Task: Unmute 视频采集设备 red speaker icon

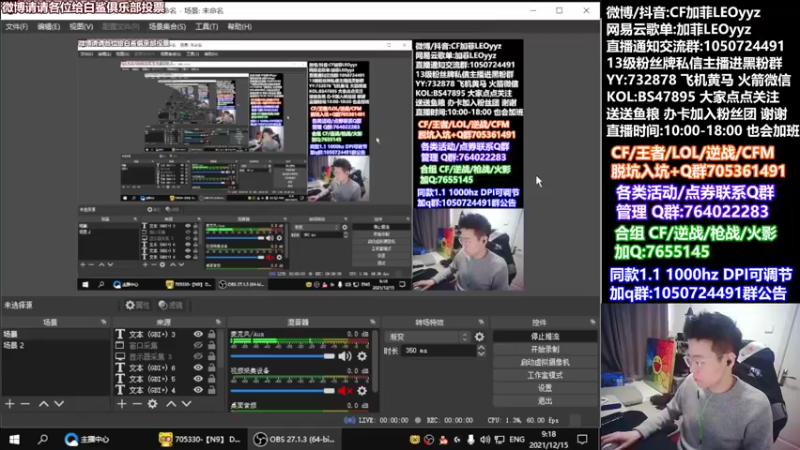Action: (x=345, y=391)
